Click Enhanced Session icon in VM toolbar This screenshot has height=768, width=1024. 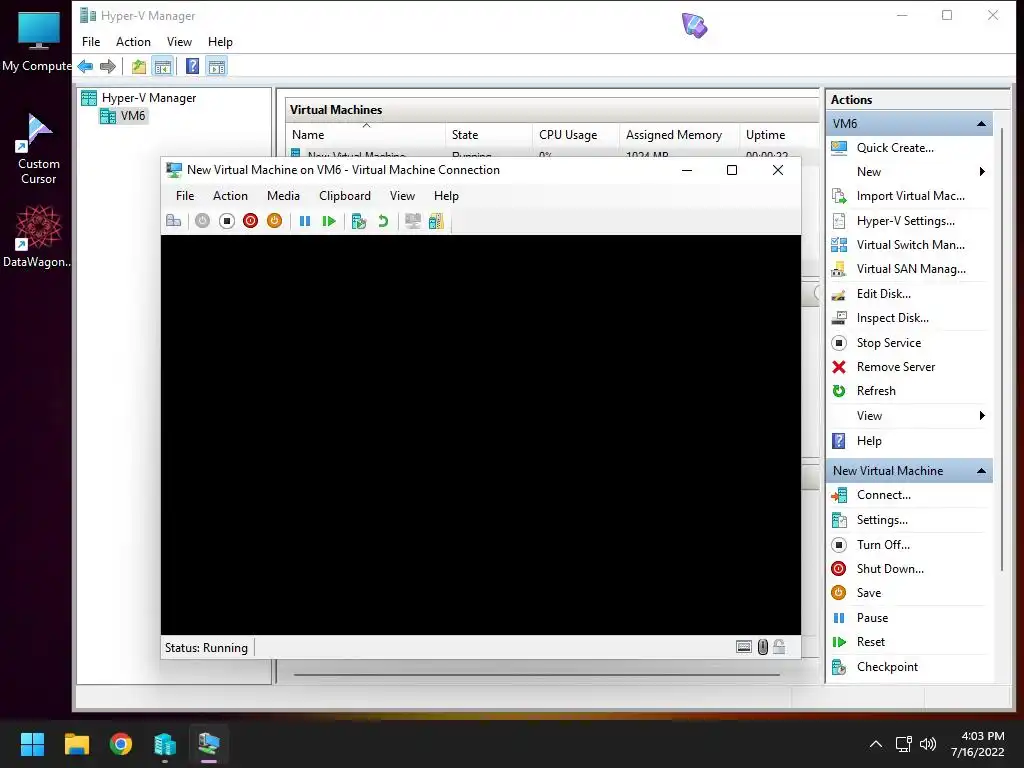(x=413, y=221)
